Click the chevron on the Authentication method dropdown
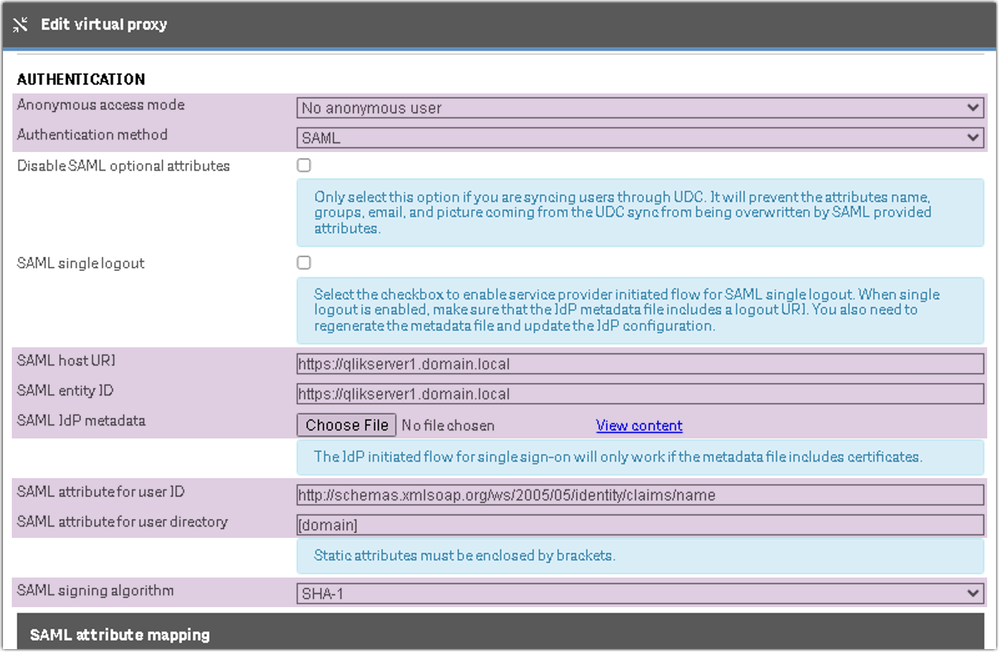 (x=975, y=138)
